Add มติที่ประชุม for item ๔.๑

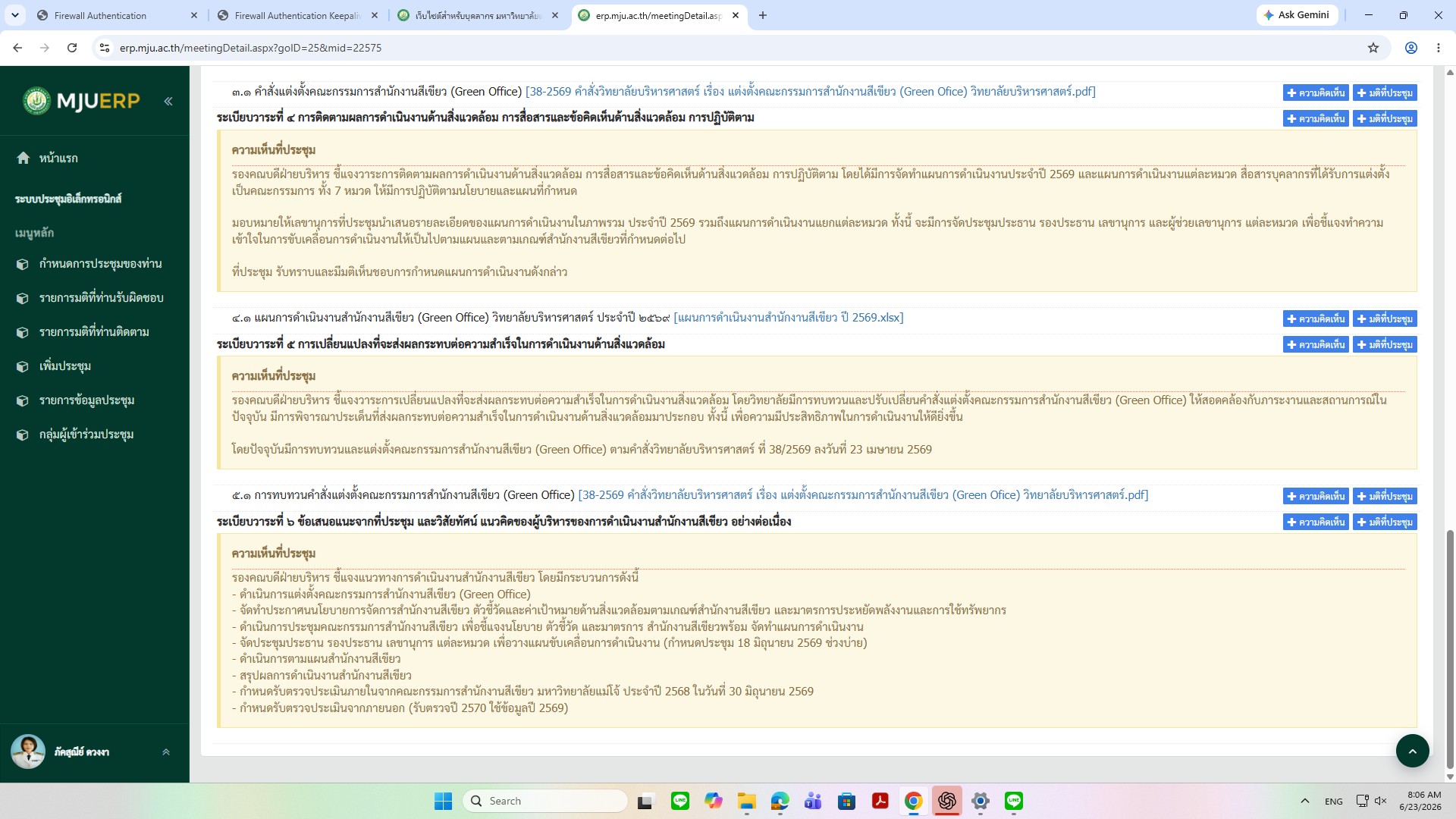1385,318
